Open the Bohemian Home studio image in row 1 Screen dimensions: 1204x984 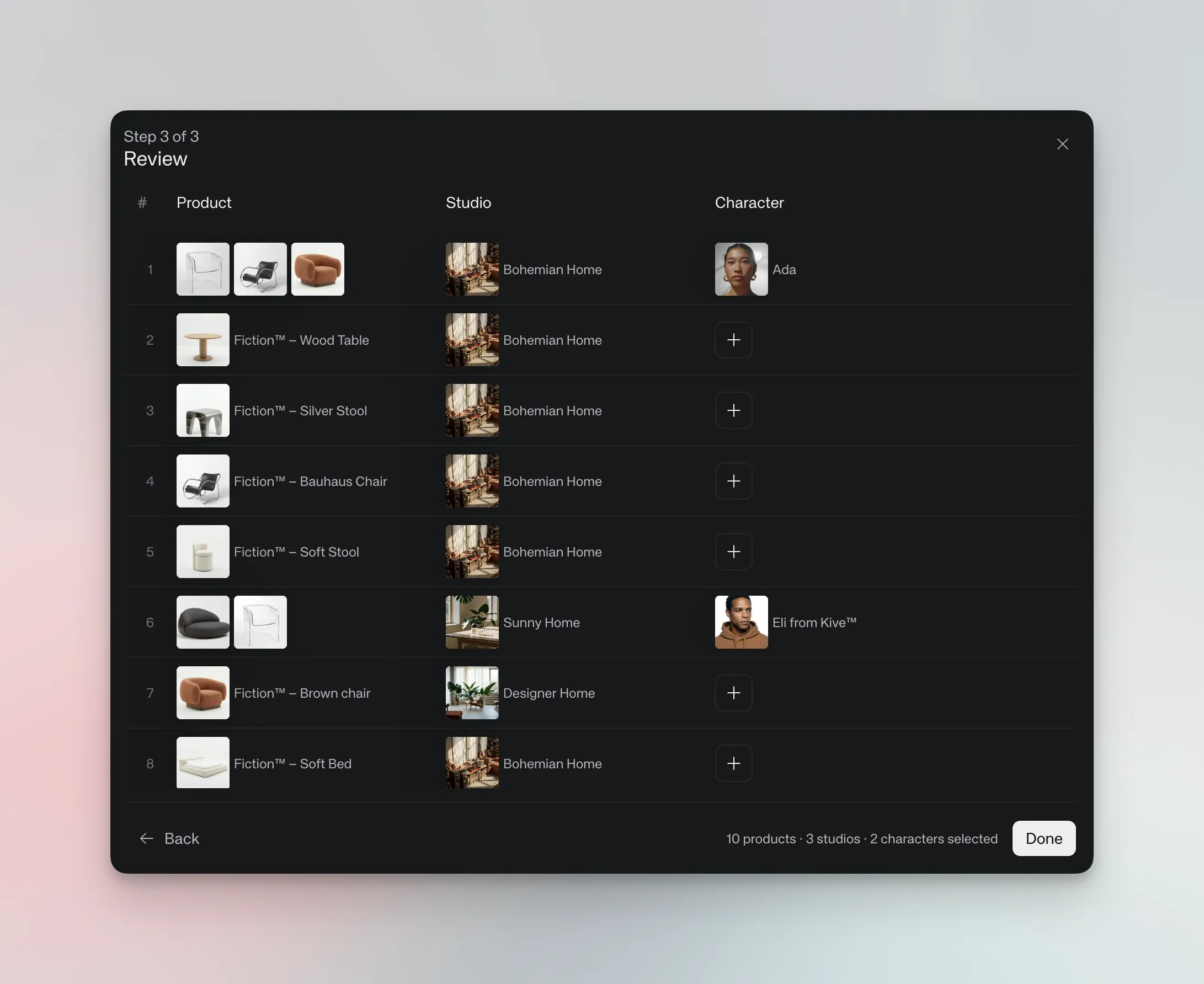(472, 269)
